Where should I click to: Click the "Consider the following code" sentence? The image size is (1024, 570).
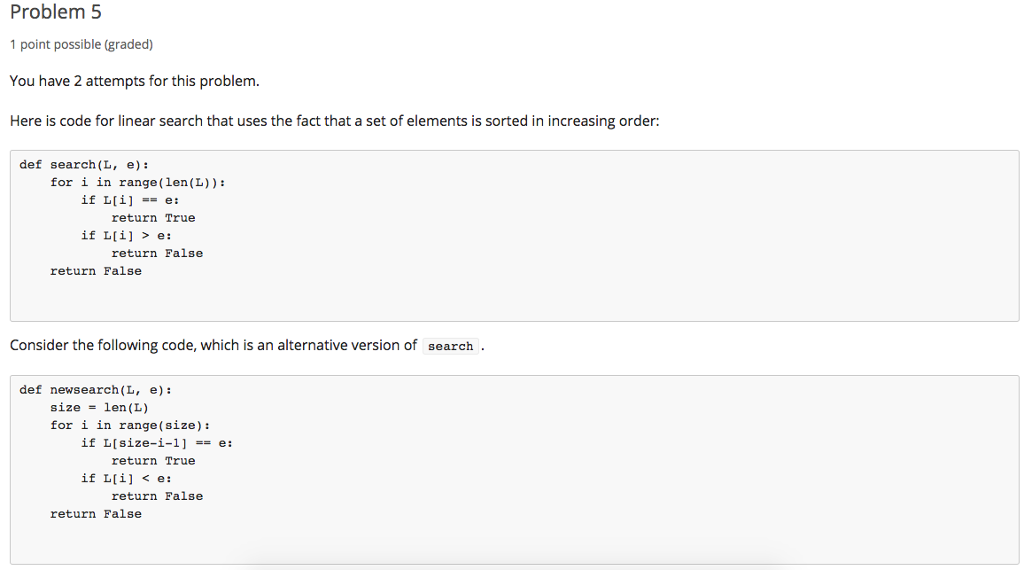coord(213,345)
